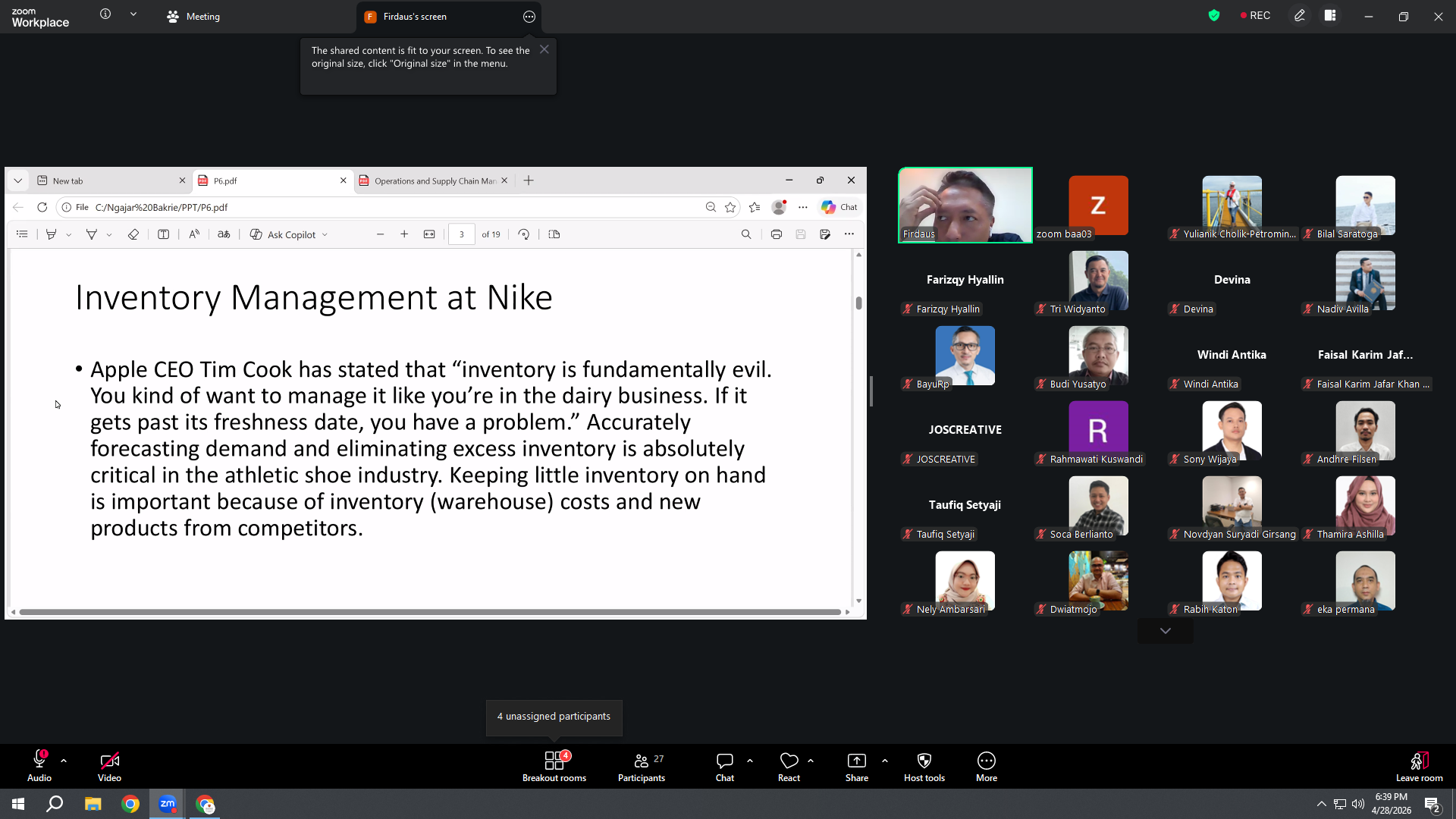Expand the chevron beside the meeting info icon
The width and height of the screenshot is (1456, 819).
133,14
